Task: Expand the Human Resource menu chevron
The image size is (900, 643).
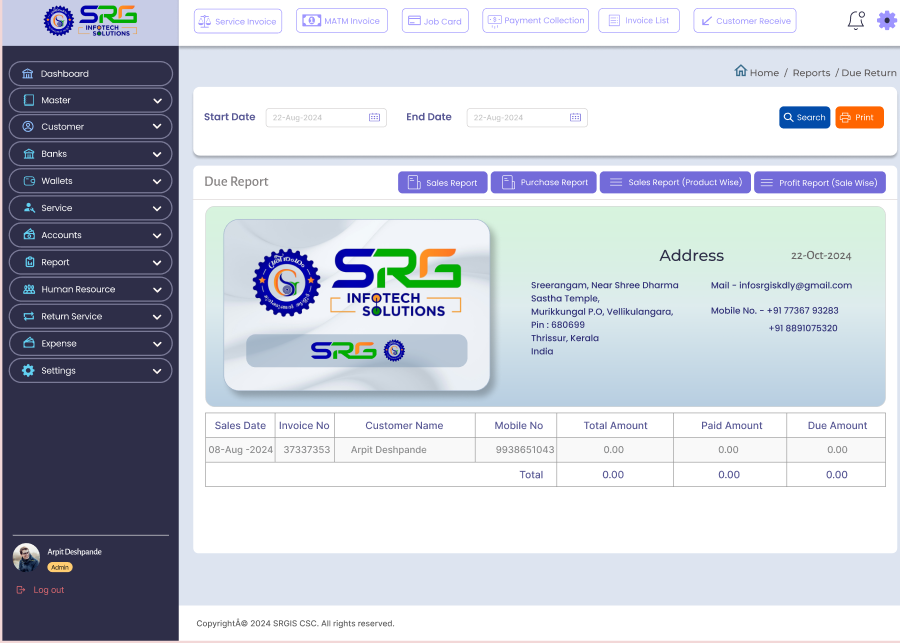Action: [x=157, y=290]
